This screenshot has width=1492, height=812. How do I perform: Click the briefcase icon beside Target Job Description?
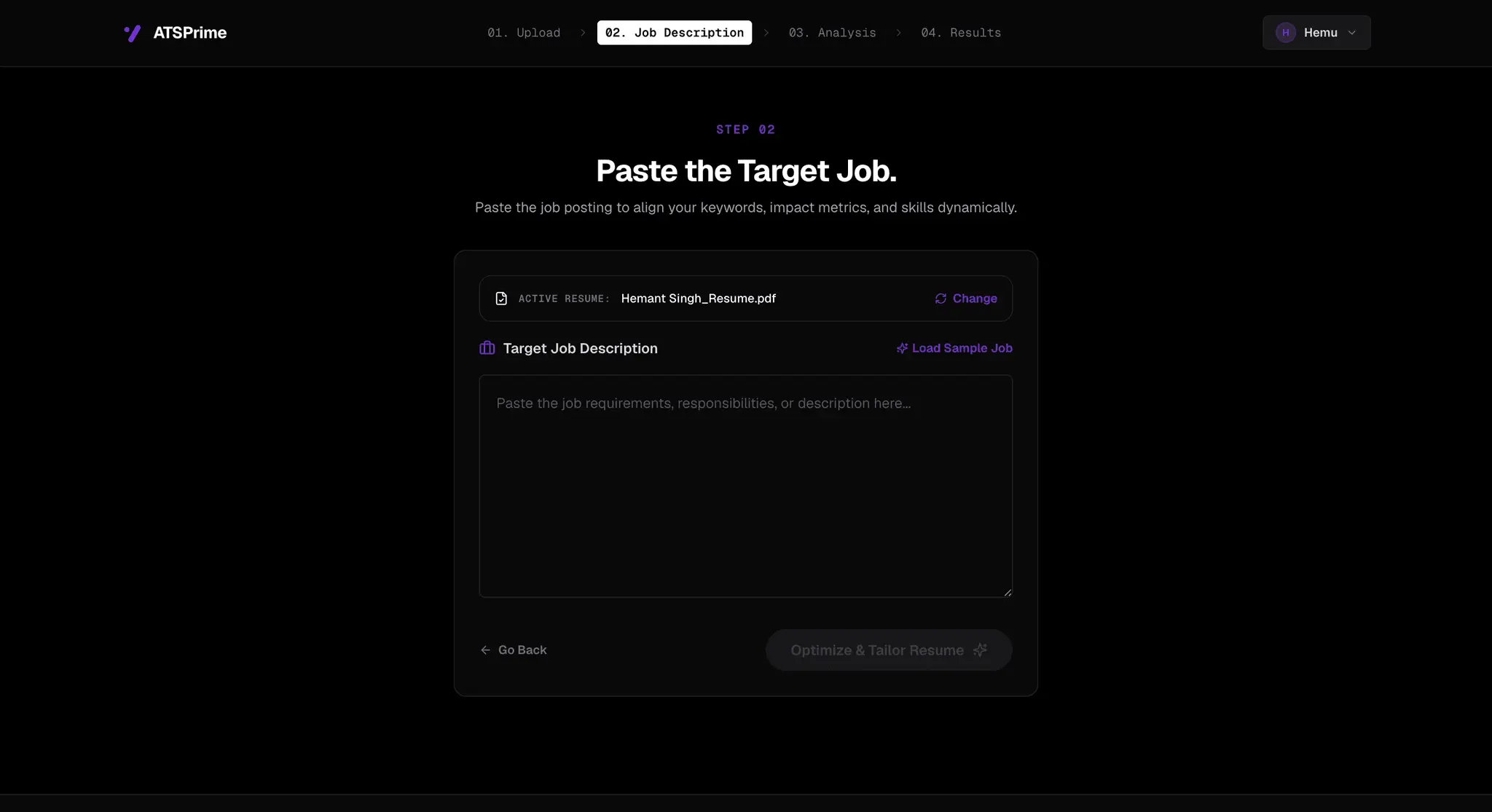pos(487,348)
